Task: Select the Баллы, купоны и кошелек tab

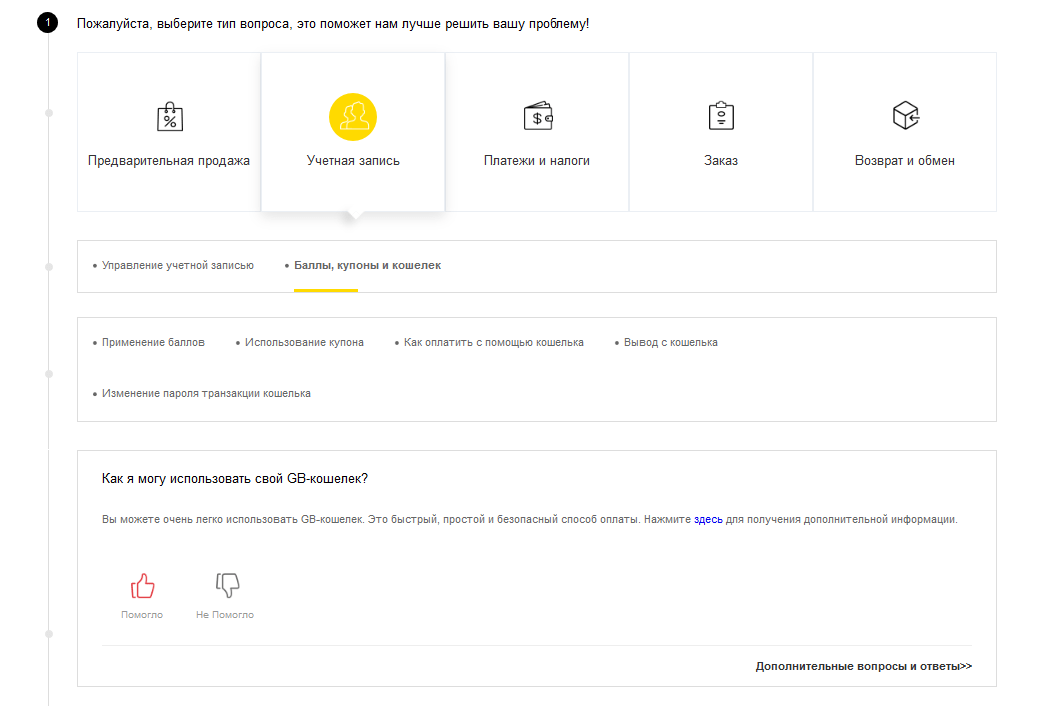Action: coord(367,266)
